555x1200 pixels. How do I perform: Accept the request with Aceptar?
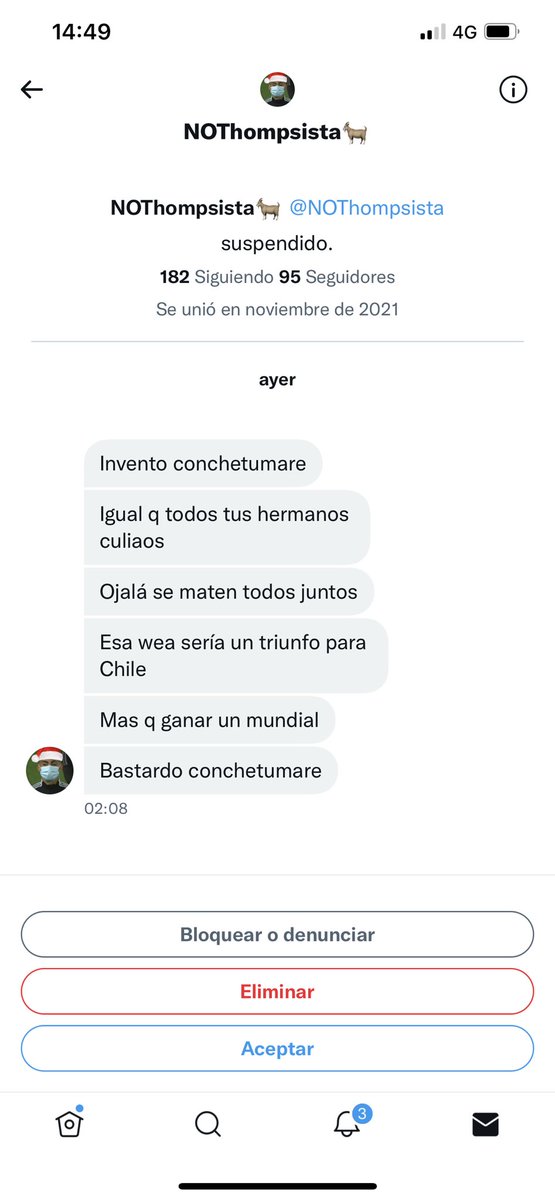[x=277, y=1049]
